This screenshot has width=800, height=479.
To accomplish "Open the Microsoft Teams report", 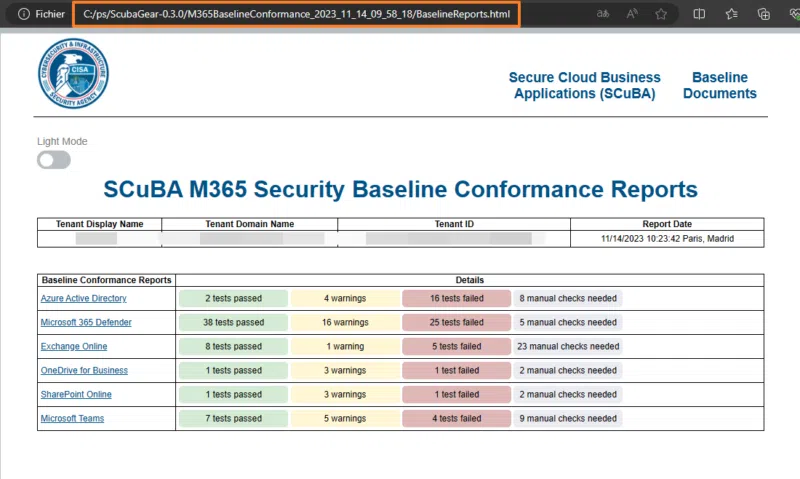I will click(x=72, y=419).
